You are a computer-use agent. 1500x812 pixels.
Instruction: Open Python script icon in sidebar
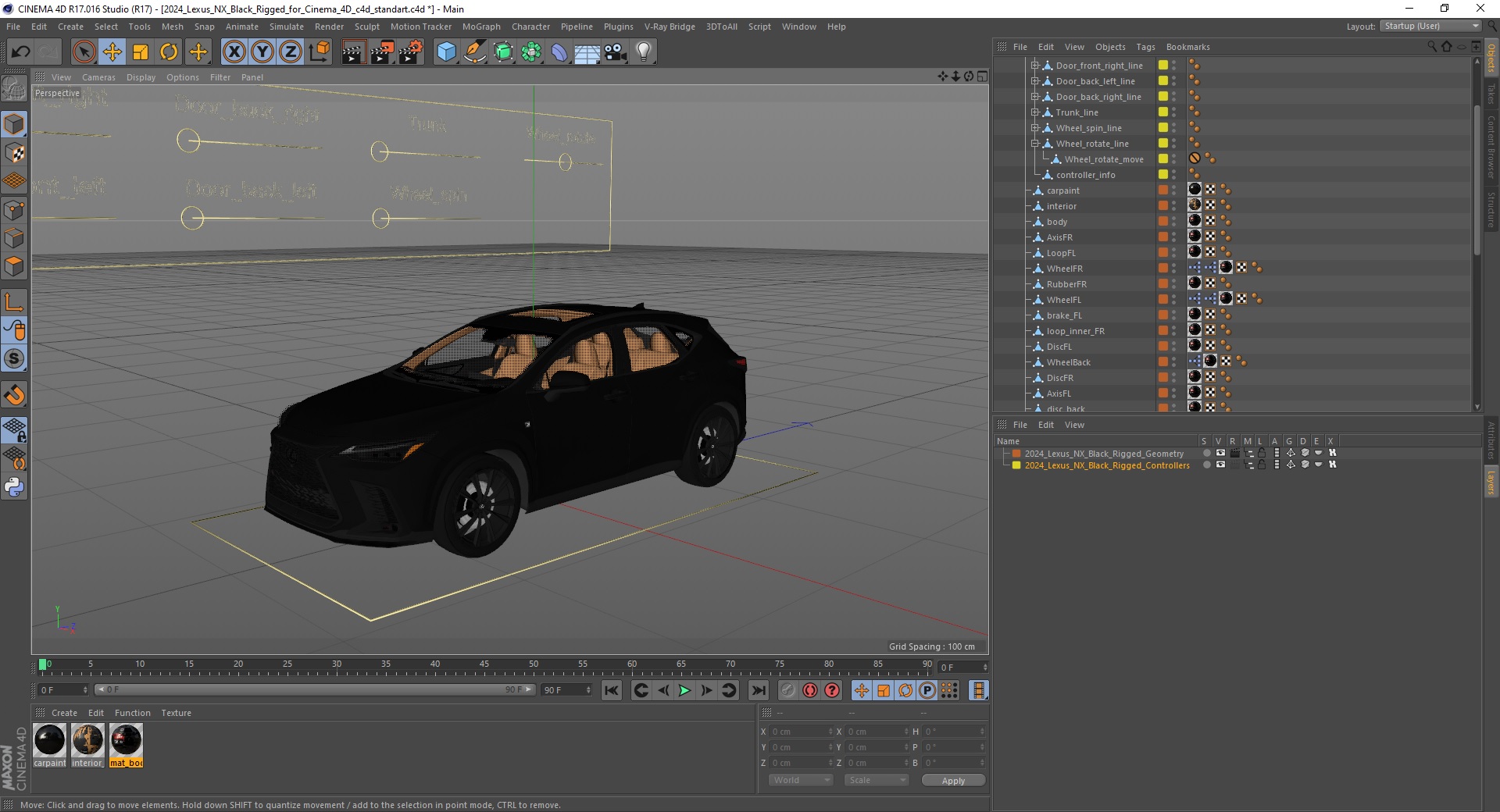(x=14, y=487)
